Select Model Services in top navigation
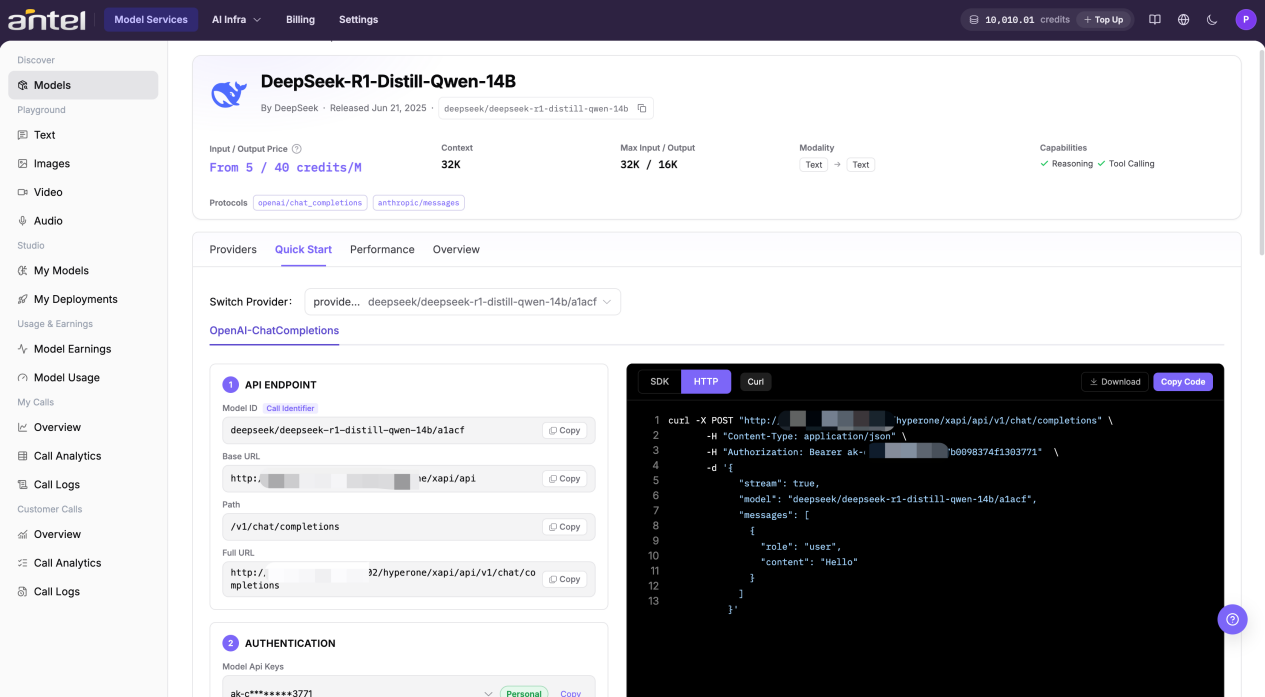 151,19
